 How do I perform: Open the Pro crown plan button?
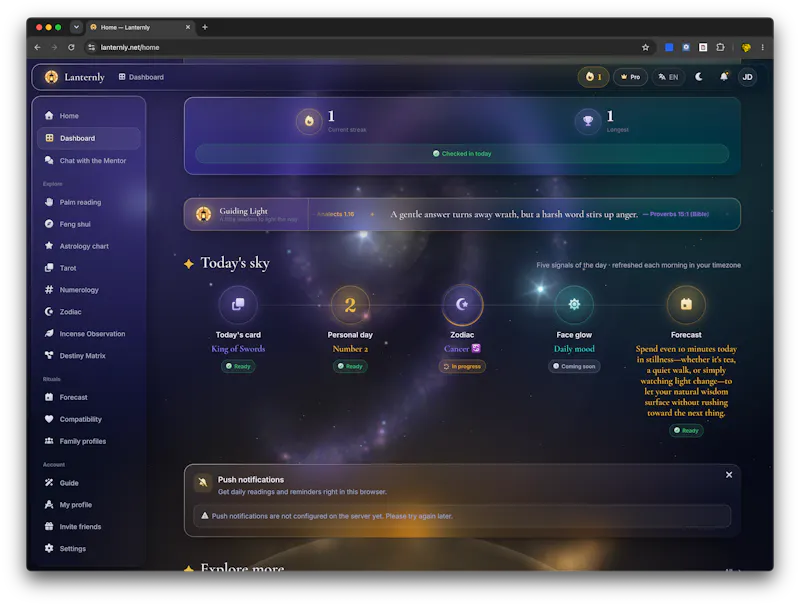(x=630, y=77)
